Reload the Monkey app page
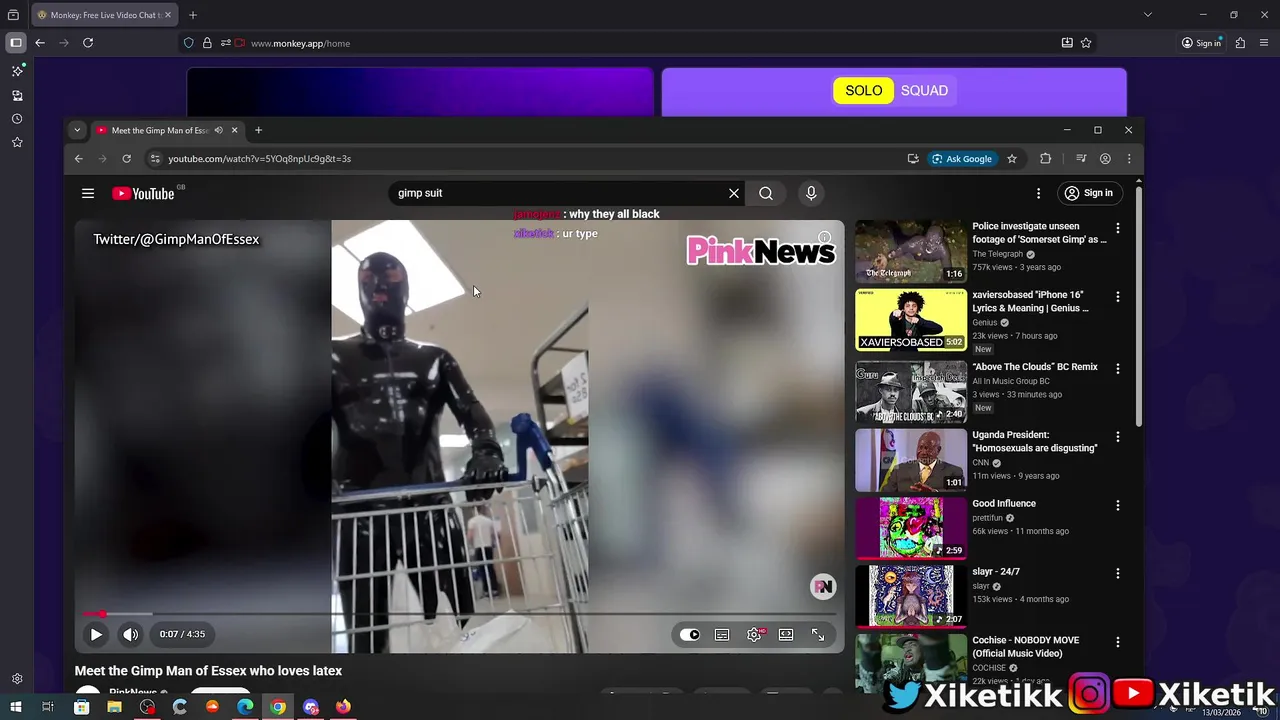1280x720 pixels. point(88,43)
